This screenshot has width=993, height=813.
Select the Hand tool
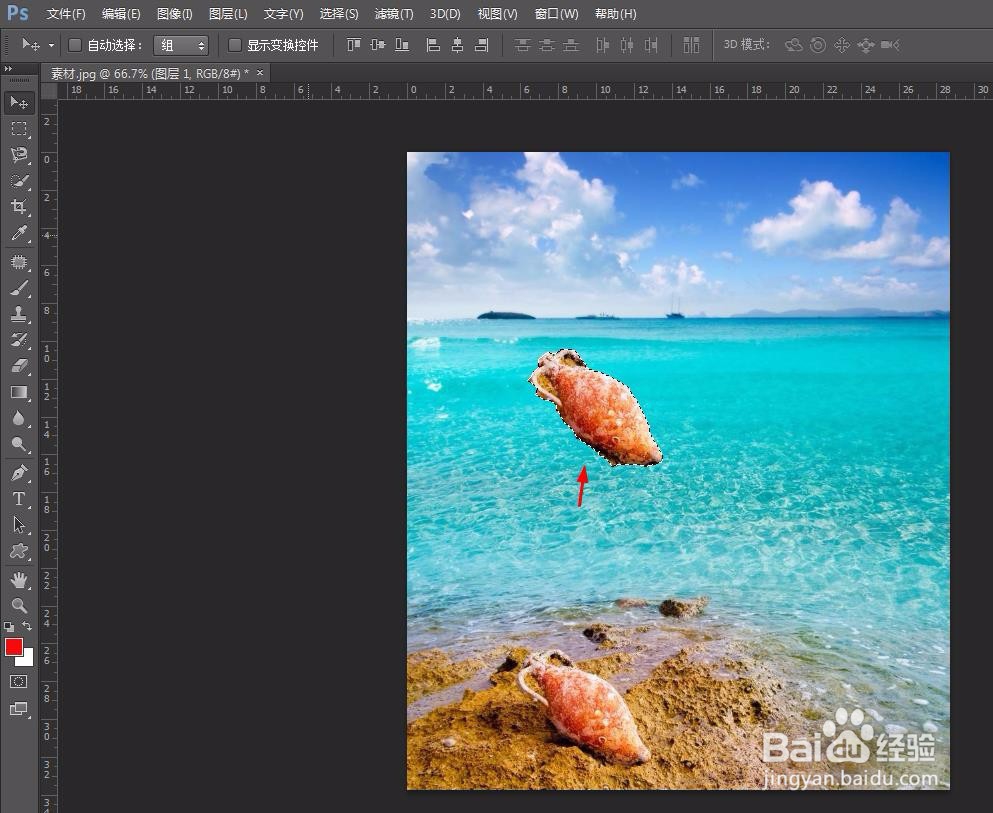click(19, 579)
